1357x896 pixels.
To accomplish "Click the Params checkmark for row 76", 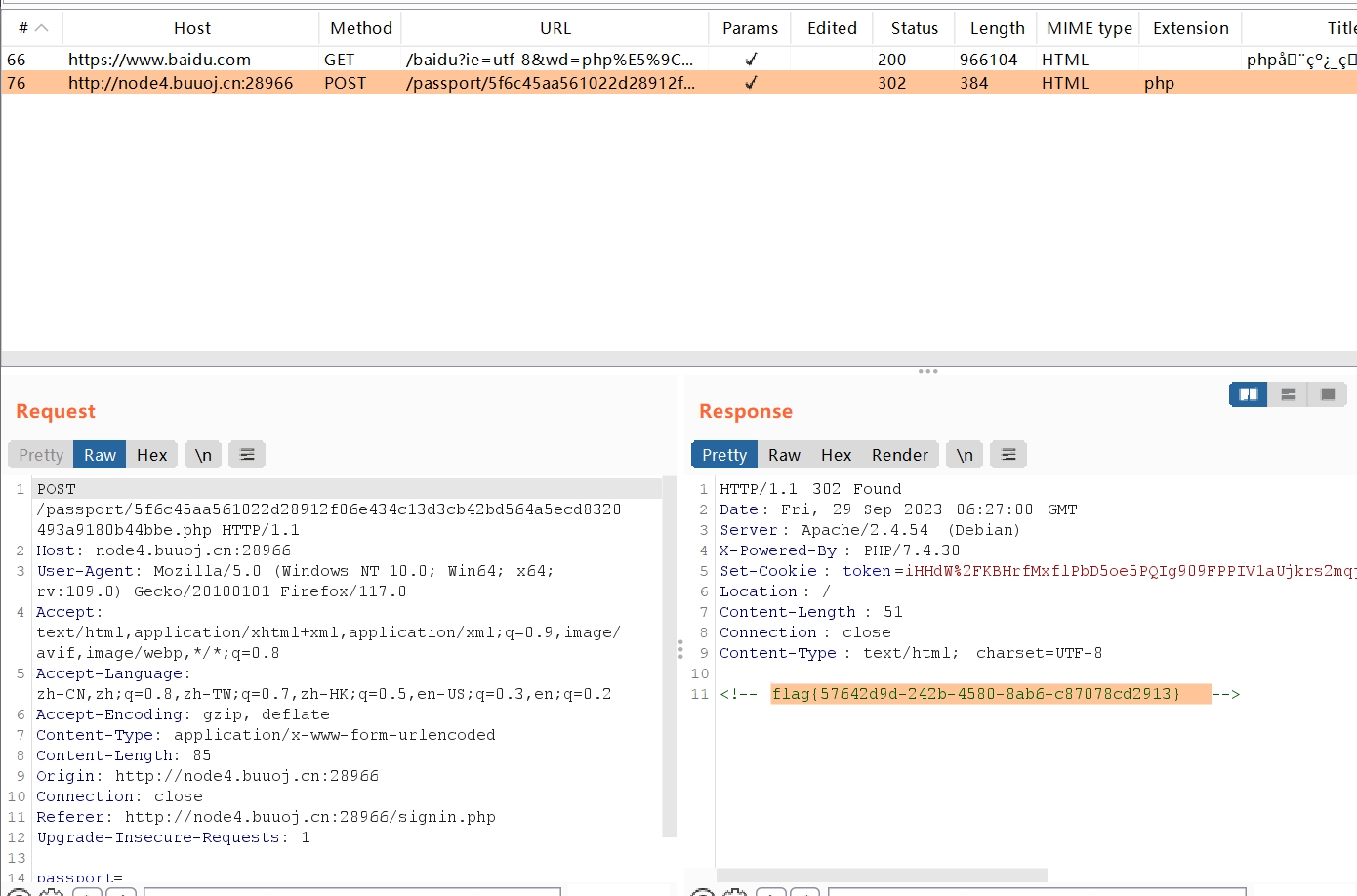I will pyautogui.click(x=751, y=83).
